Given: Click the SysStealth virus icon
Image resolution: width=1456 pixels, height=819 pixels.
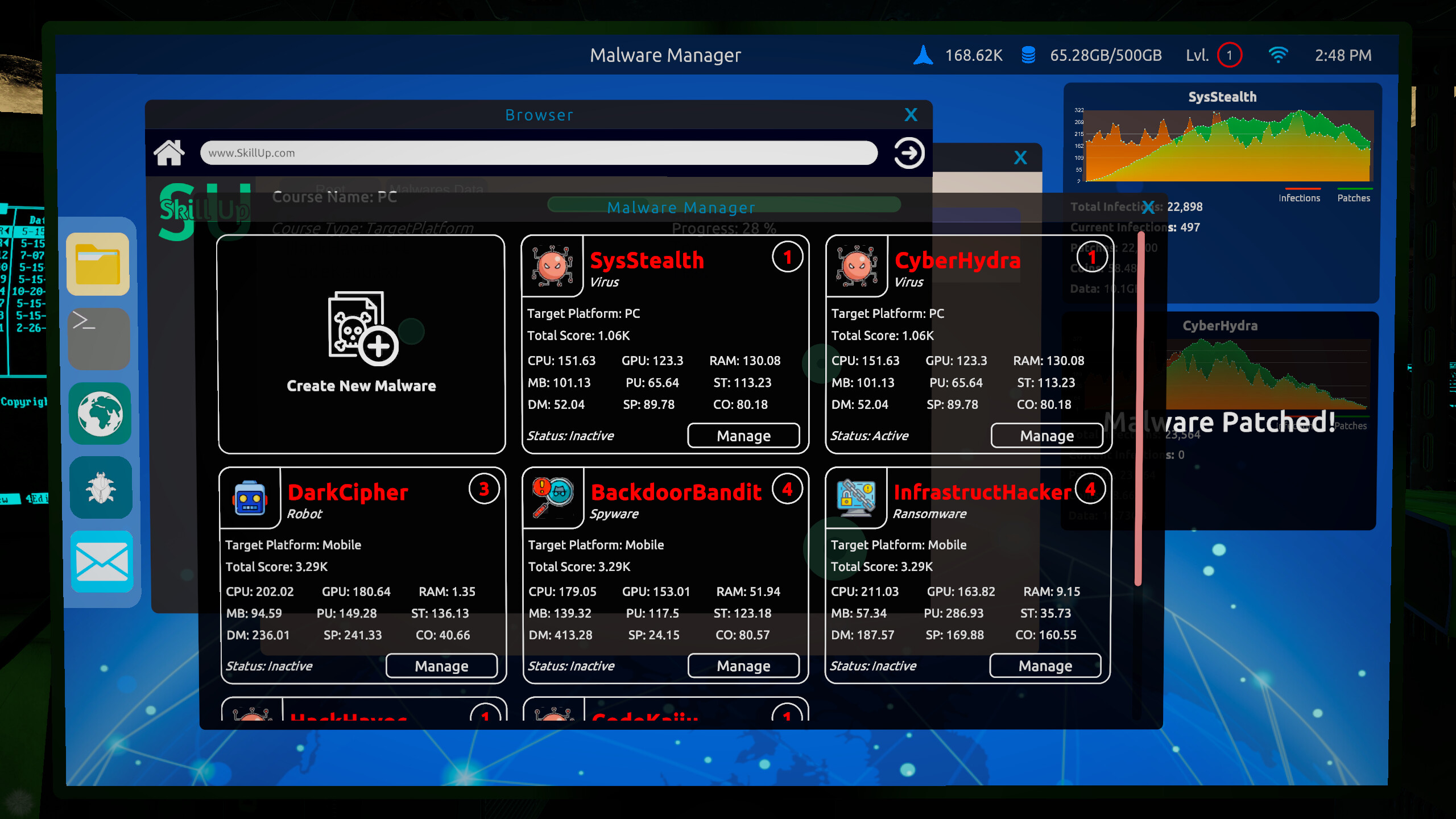Looking at the screenshot, I should 551,266.
